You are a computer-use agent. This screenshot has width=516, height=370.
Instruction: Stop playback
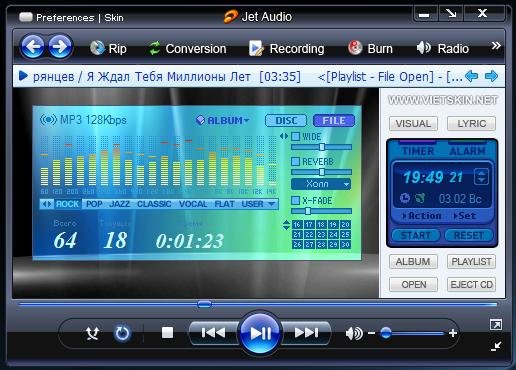pos(167,333)
